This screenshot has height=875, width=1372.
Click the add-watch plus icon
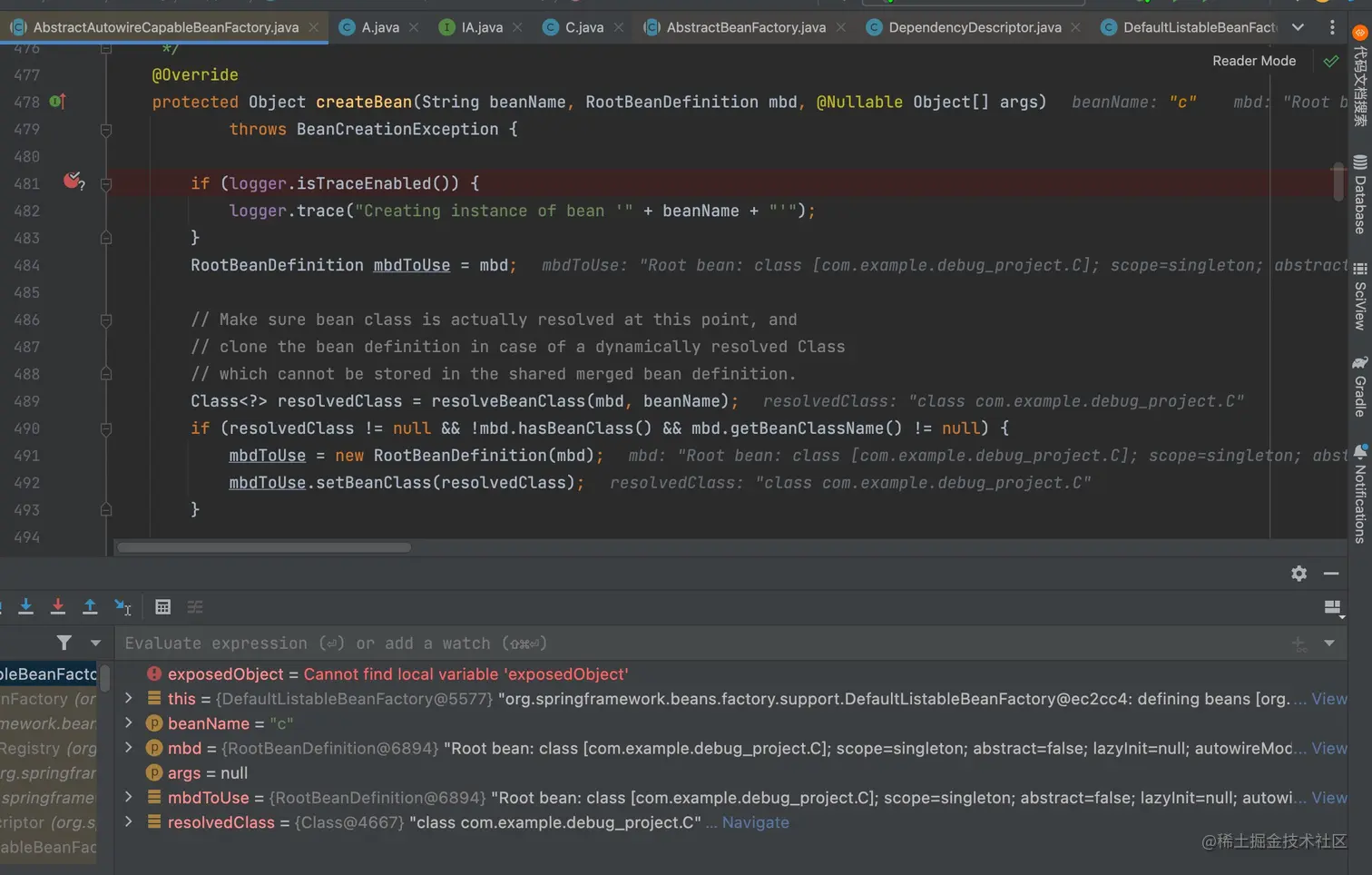point(1298,644)
